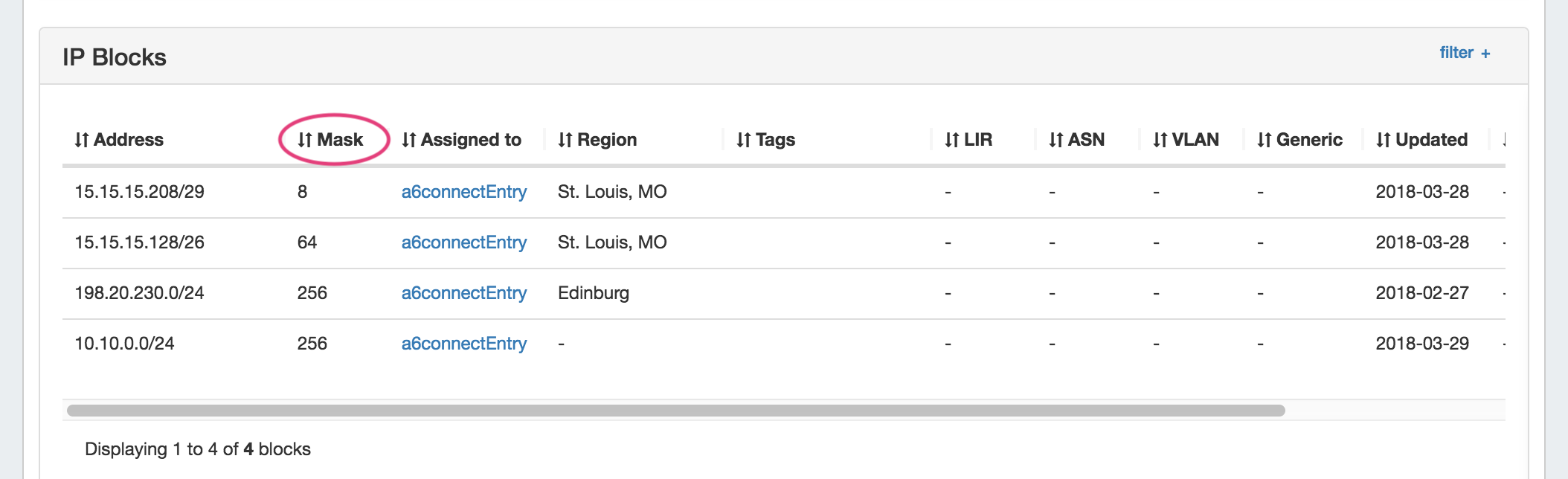The height and width of the screenshot is (479, 1568).
Task: Click the Region sort arrows icon
Action: click(565, 140)
